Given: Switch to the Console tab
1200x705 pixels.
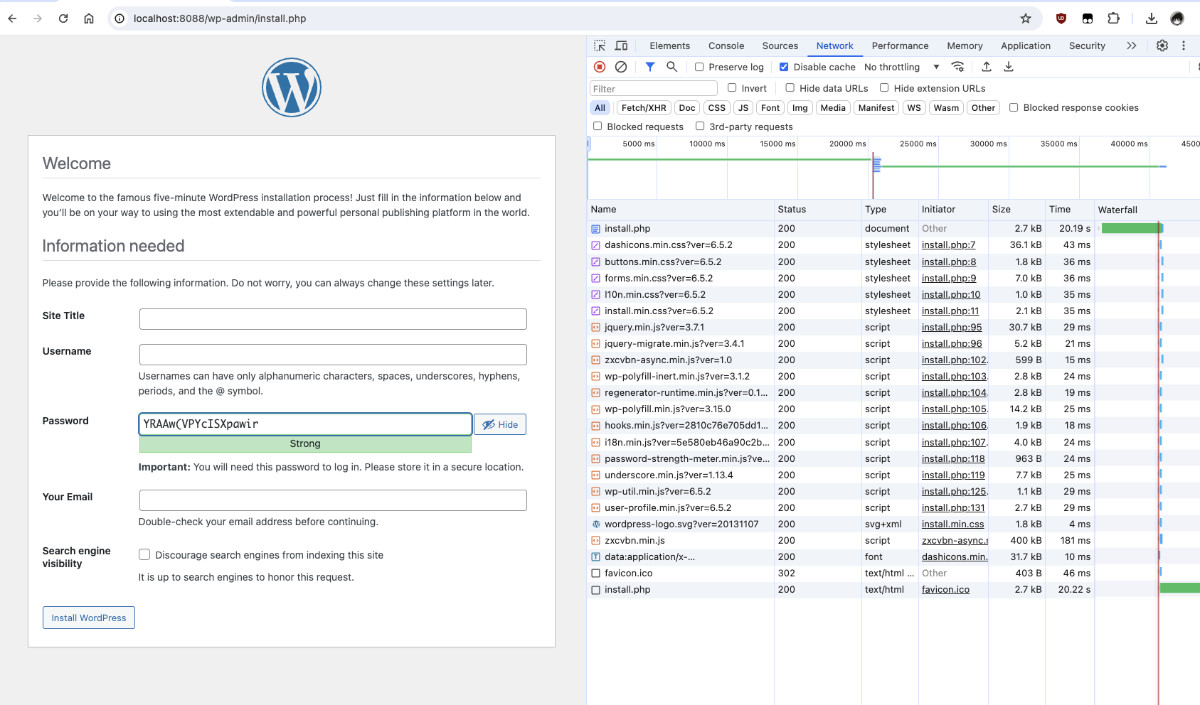Looking at the screenshot, I should click(726, 46).
